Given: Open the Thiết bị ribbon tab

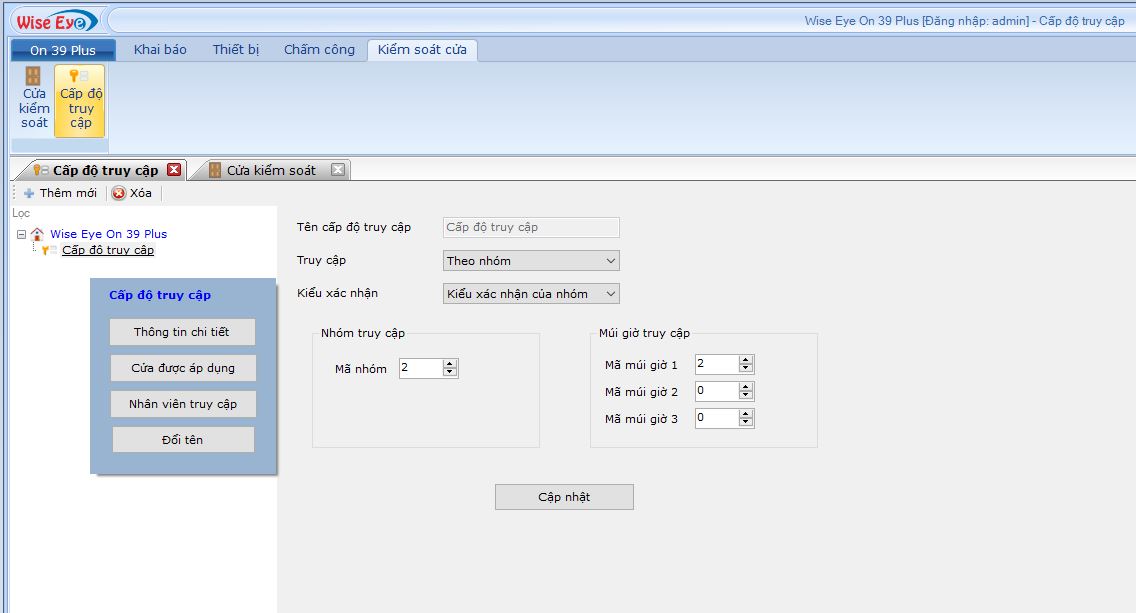Looking at the screenshot, I should (x=235, y=50).
